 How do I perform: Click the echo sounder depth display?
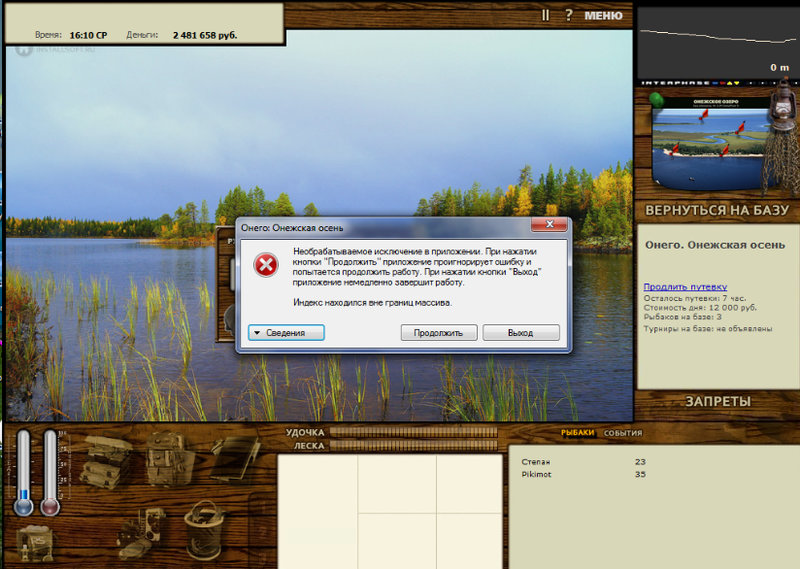[717, 43]
